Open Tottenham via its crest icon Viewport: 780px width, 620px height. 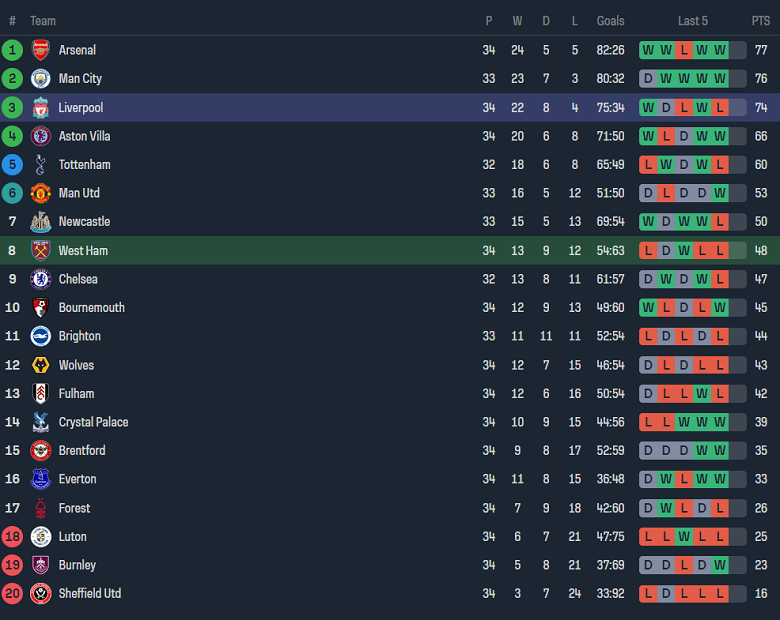pyautogui.click(x=40, y=165)
